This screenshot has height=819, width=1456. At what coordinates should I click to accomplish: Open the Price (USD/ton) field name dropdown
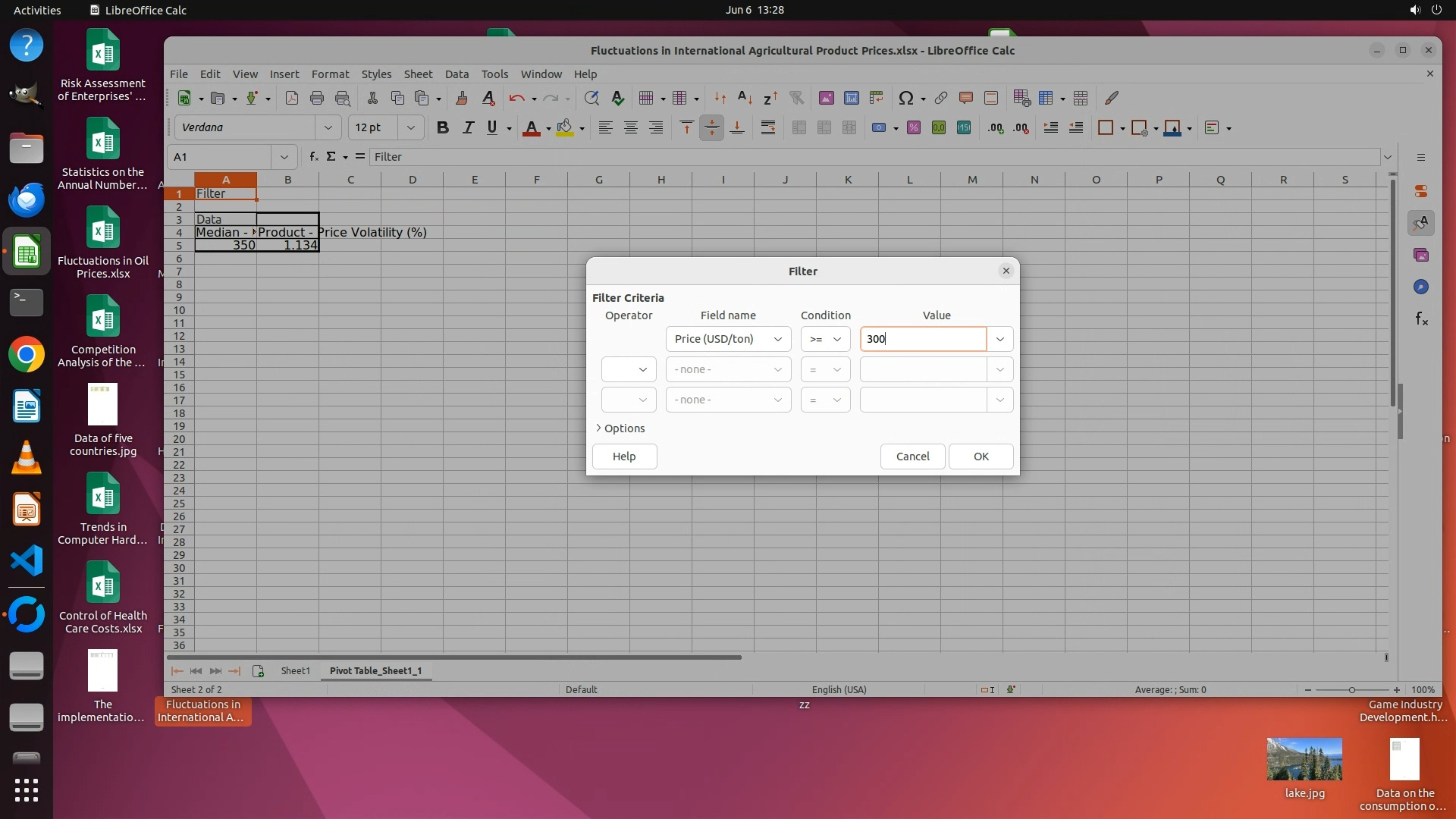pyautogui.click(x=728, y=339)
